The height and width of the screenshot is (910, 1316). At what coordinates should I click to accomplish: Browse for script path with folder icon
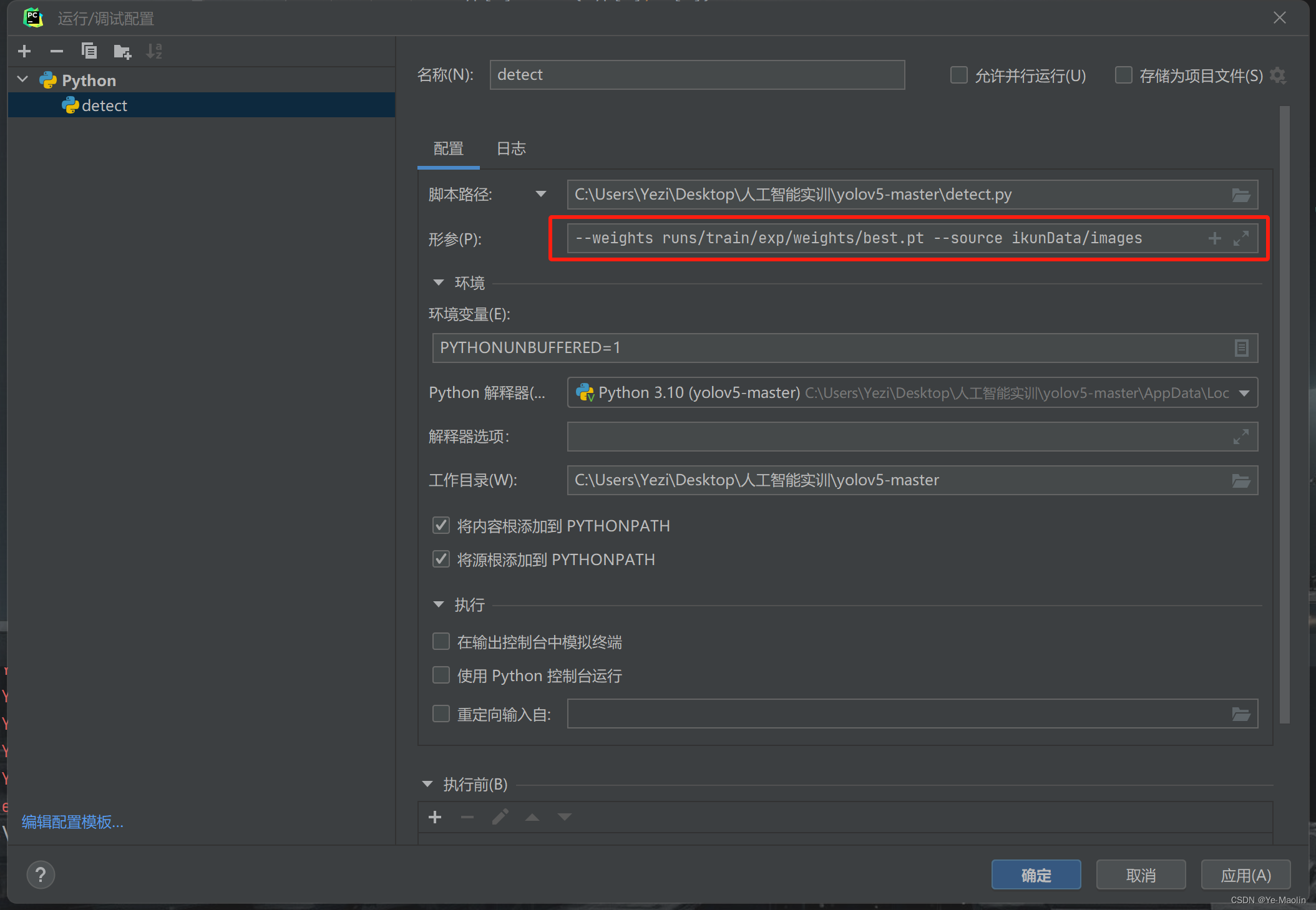pyautogui.click(x=1240, y=195)
